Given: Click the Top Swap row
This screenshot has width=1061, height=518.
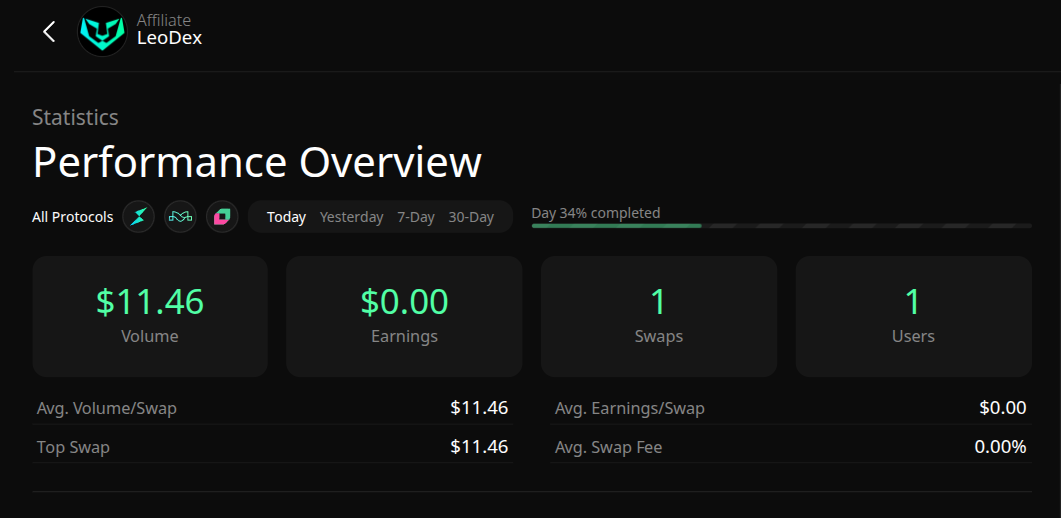Looking at the screenshot, I should pyautogui.click(x=272, y=447).
